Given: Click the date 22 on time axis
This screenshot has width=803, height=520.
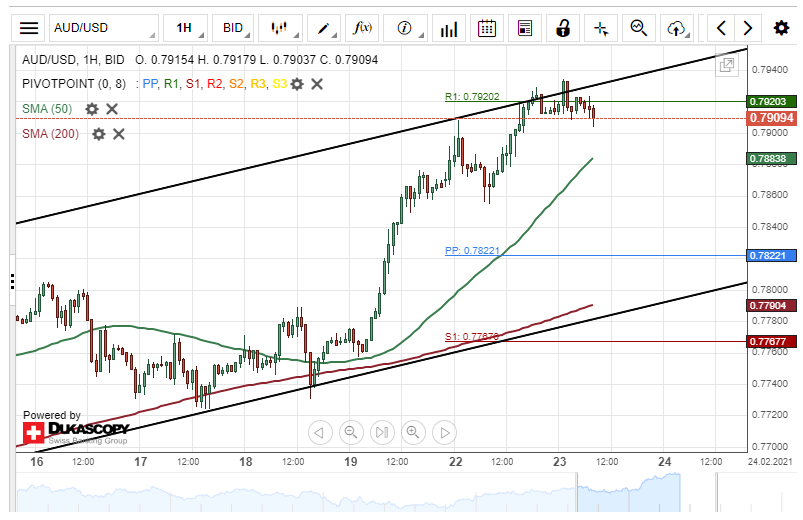Looking at the screenshot, I should [x=456, y=462].
